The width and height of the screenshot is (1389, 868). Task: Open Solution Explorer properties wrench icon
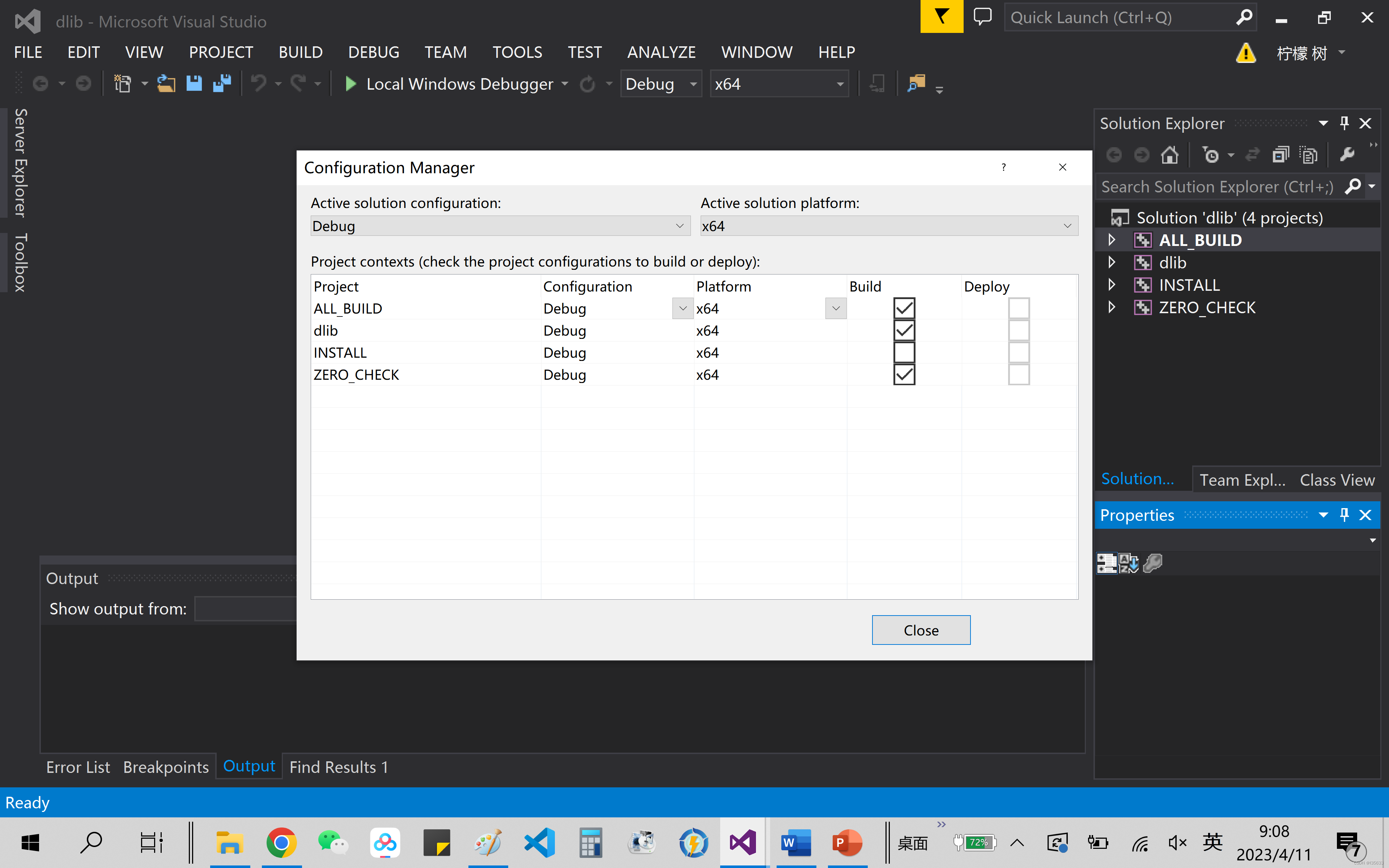(1347, 154)
